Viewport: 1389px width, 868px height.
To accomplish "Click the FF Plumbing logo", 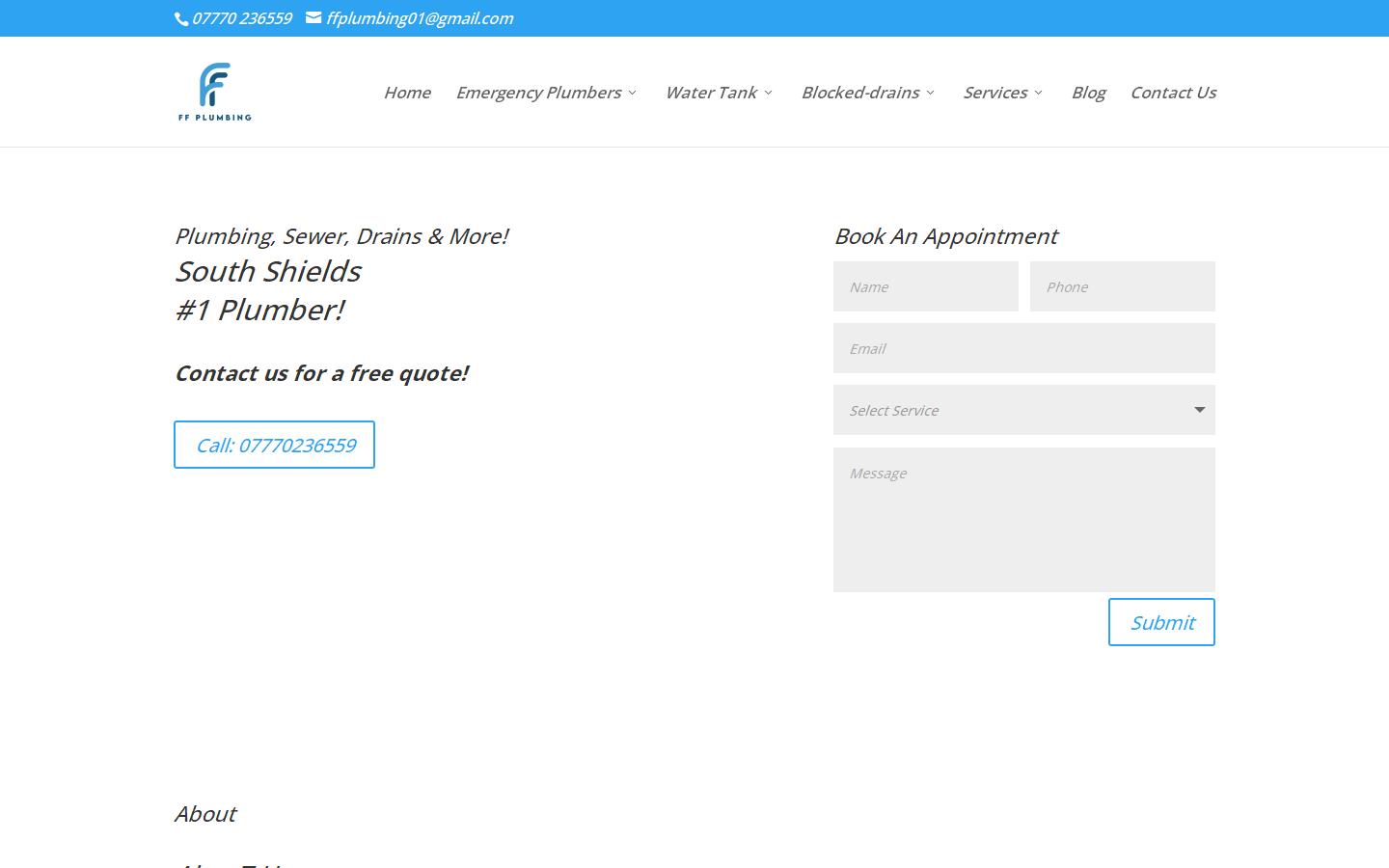I will 214,92.
